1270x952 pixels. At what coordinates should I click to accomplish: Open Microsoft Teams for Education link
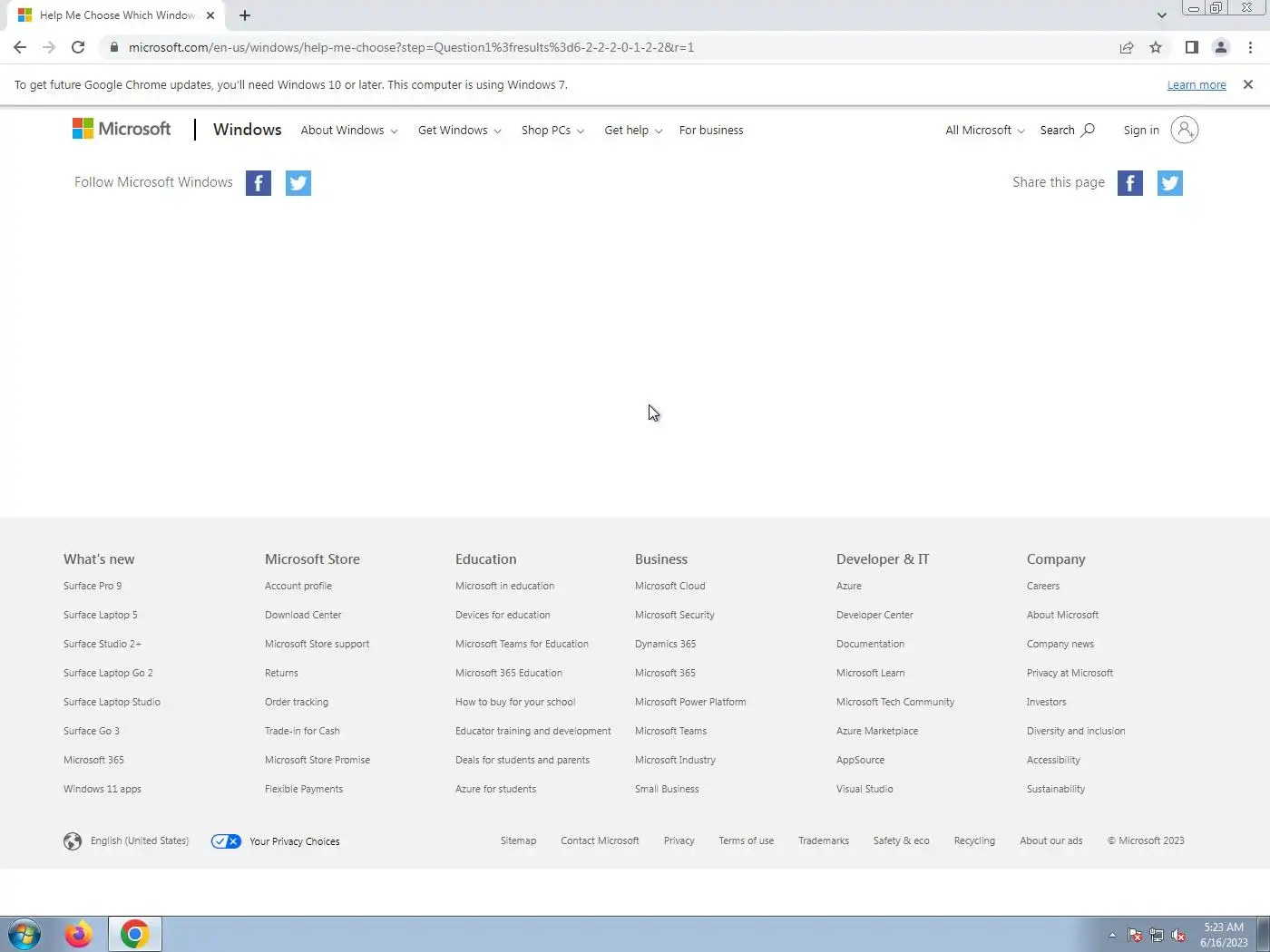point(522,644)
